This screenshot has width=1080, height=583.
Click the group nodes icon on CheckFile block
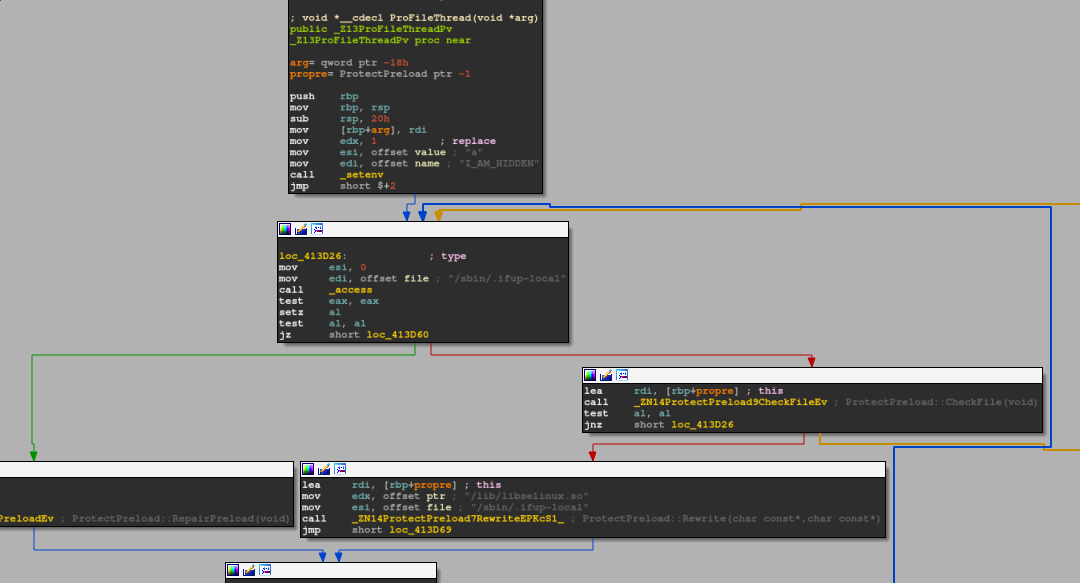(622, 375)
